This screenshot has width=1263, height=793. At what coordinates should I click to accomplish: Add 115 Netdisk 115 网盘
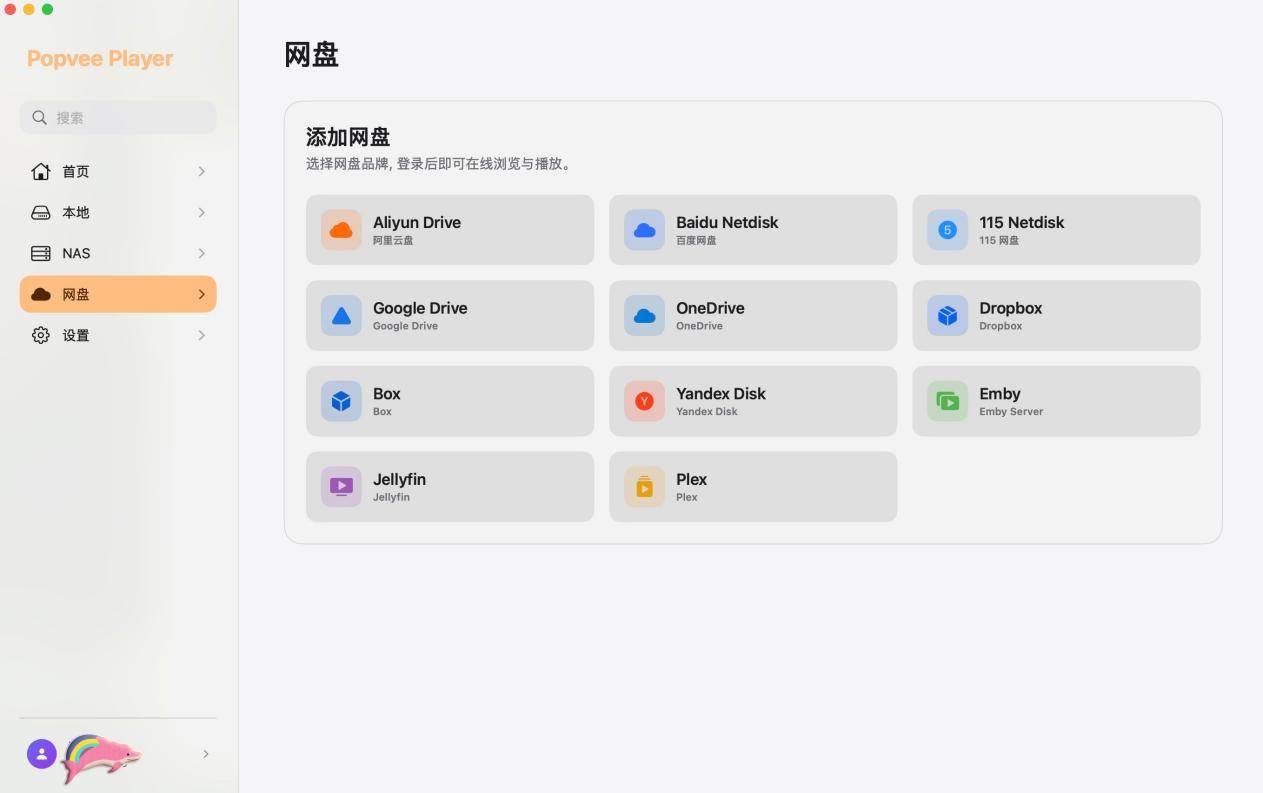(1056, 230)
